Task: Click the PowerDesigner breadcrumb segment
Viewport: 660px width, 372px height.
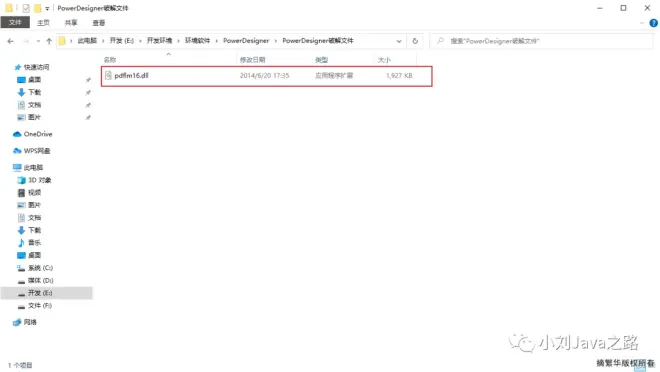Action: coord(246,40)
